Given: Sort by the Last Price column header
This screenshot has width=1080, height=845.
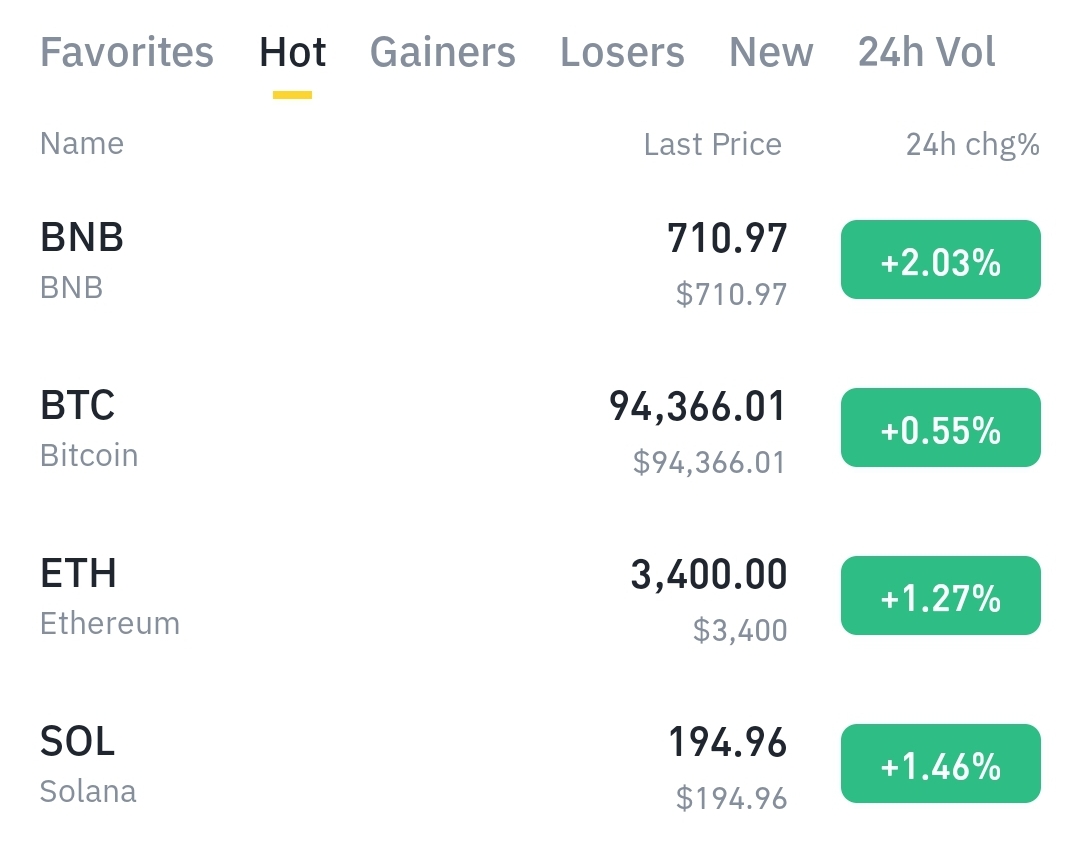Looking at the screenshot, I should pos(712,145).
